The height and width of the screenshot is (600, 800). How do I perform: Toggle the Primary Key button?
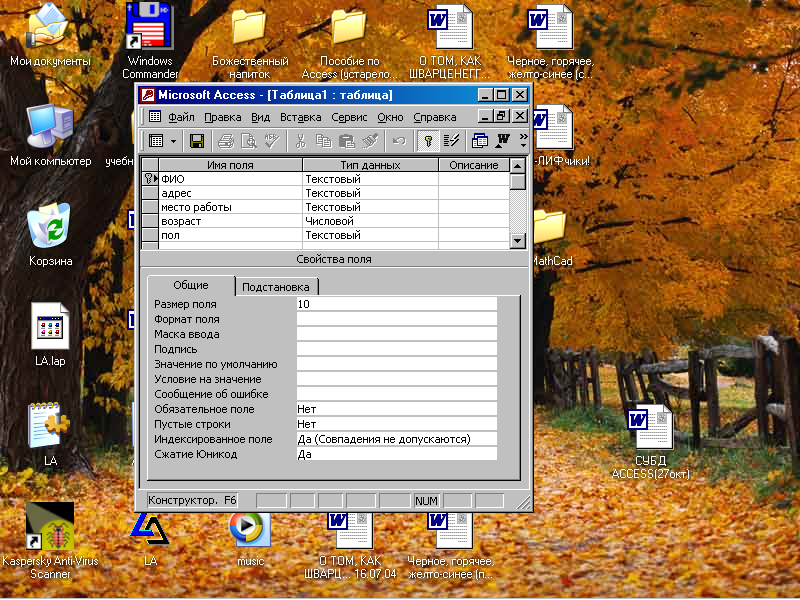click(x=428, y=141)
